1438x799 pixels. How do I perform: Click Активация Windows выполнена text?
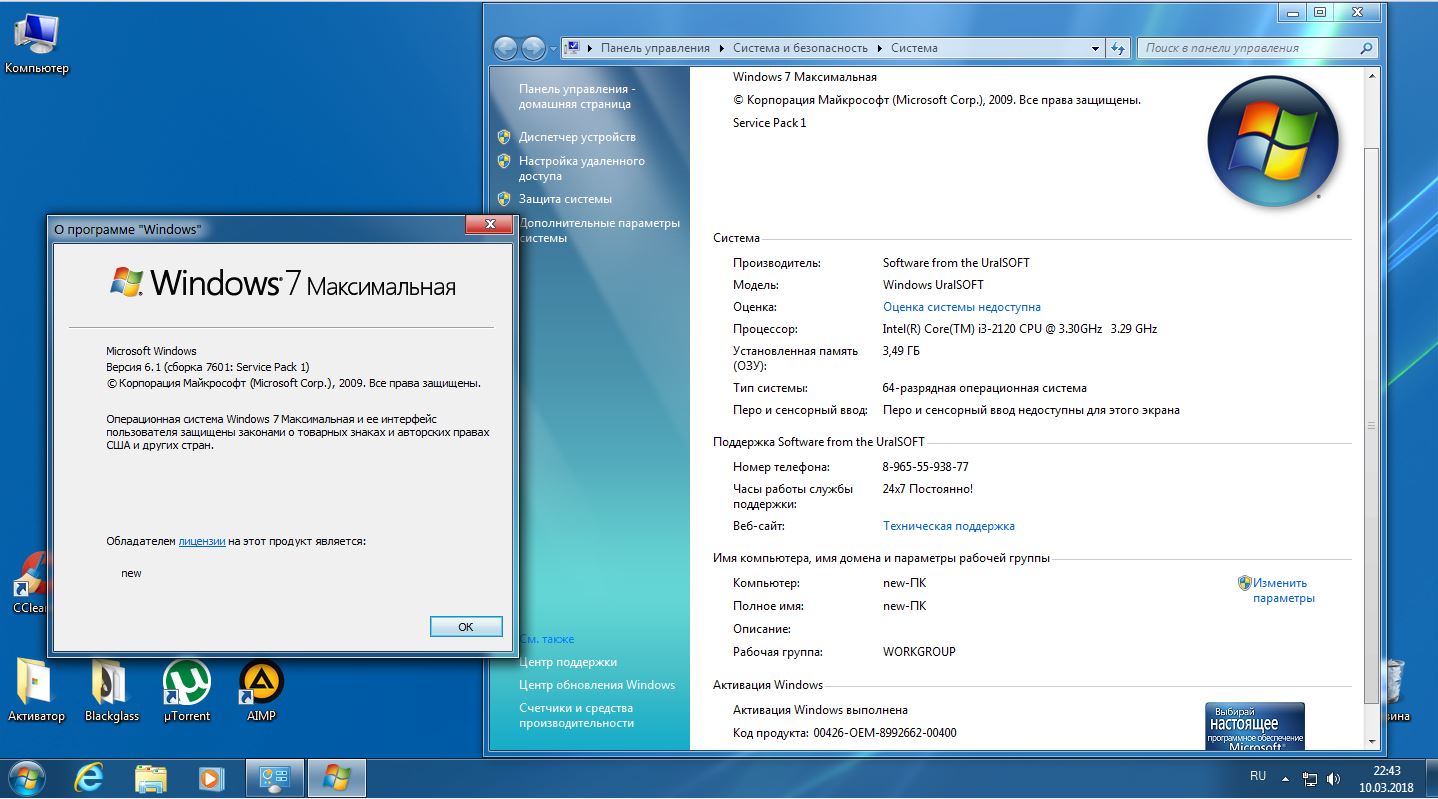[x=820, y=710]
